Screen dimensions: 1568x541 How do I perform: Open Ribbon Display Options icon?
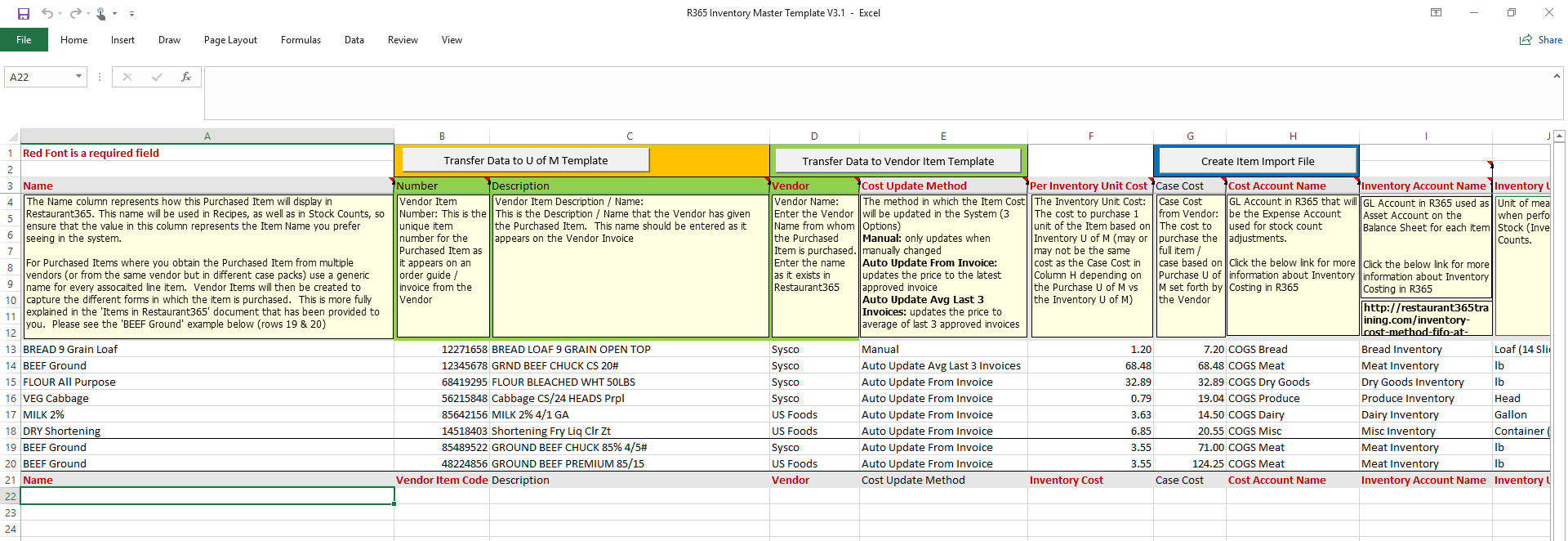[1436, 13]
